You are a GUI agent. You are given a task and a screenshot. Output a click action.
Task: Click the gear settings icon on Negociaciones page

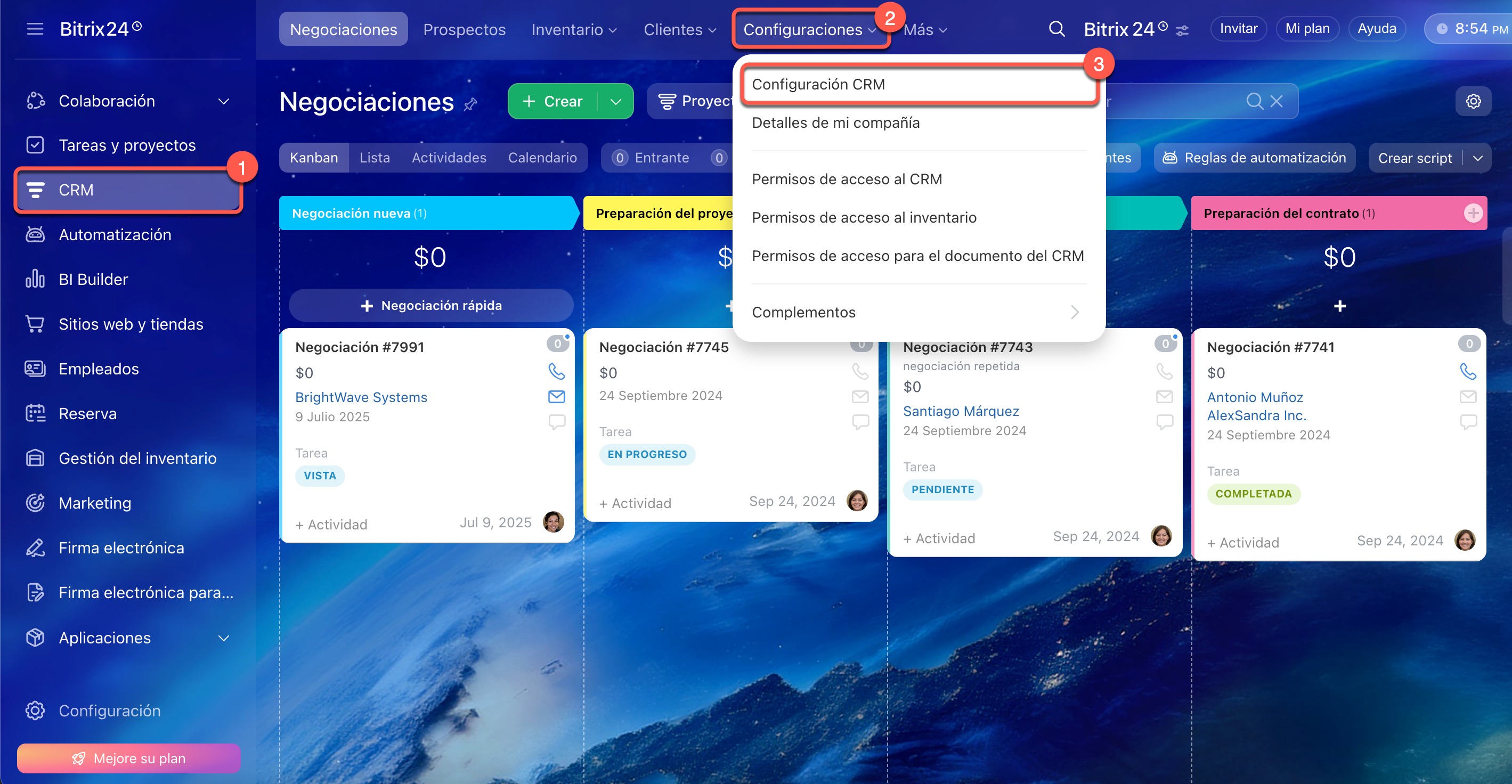click(x=1473, y=102)
